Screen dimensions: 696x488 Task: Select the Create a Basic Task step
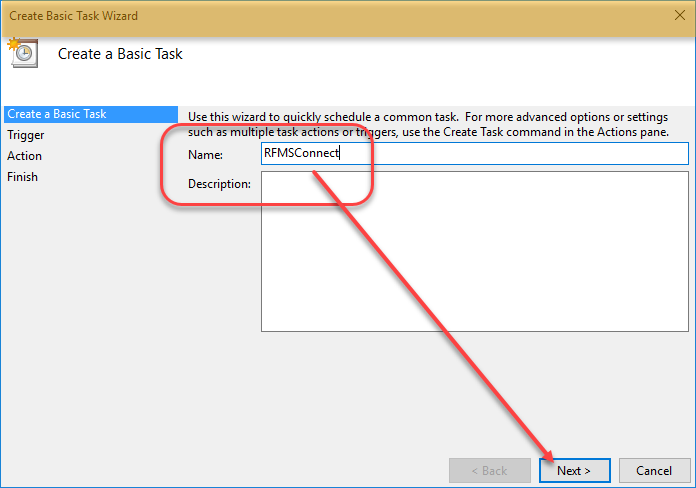tap(91, 114)
